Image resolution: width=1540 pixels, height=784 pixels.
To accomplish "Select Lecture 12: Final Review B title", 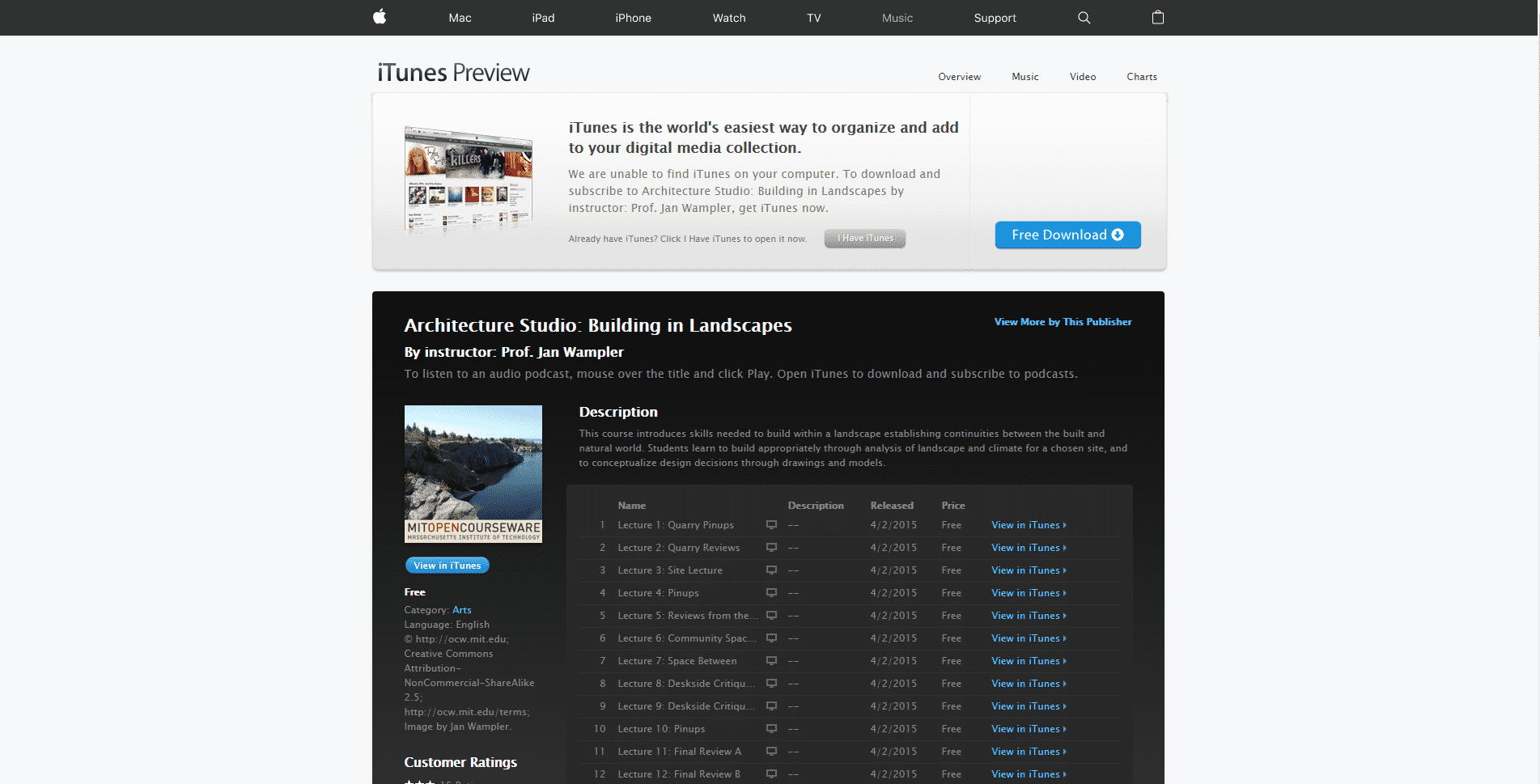I will click(679, 774).
